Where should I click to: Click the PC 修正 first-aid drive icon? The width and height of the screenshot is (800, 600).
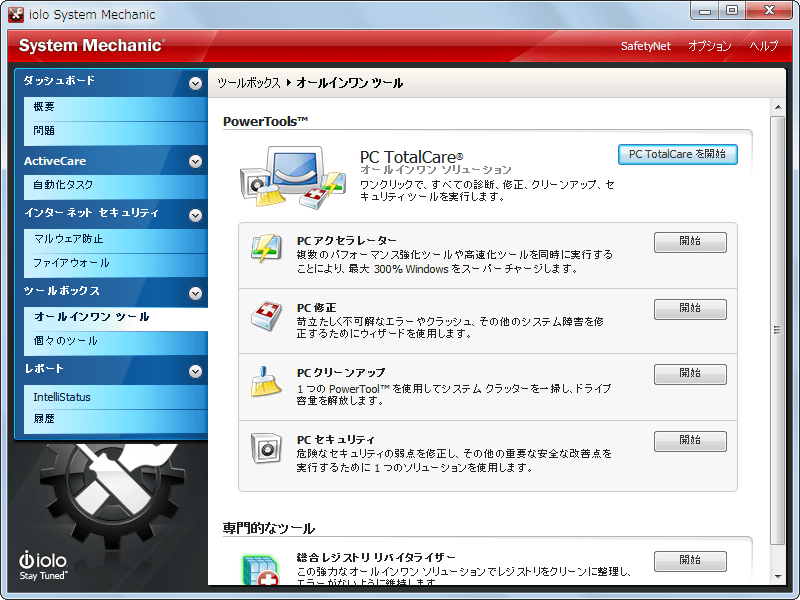coord(266,315)
